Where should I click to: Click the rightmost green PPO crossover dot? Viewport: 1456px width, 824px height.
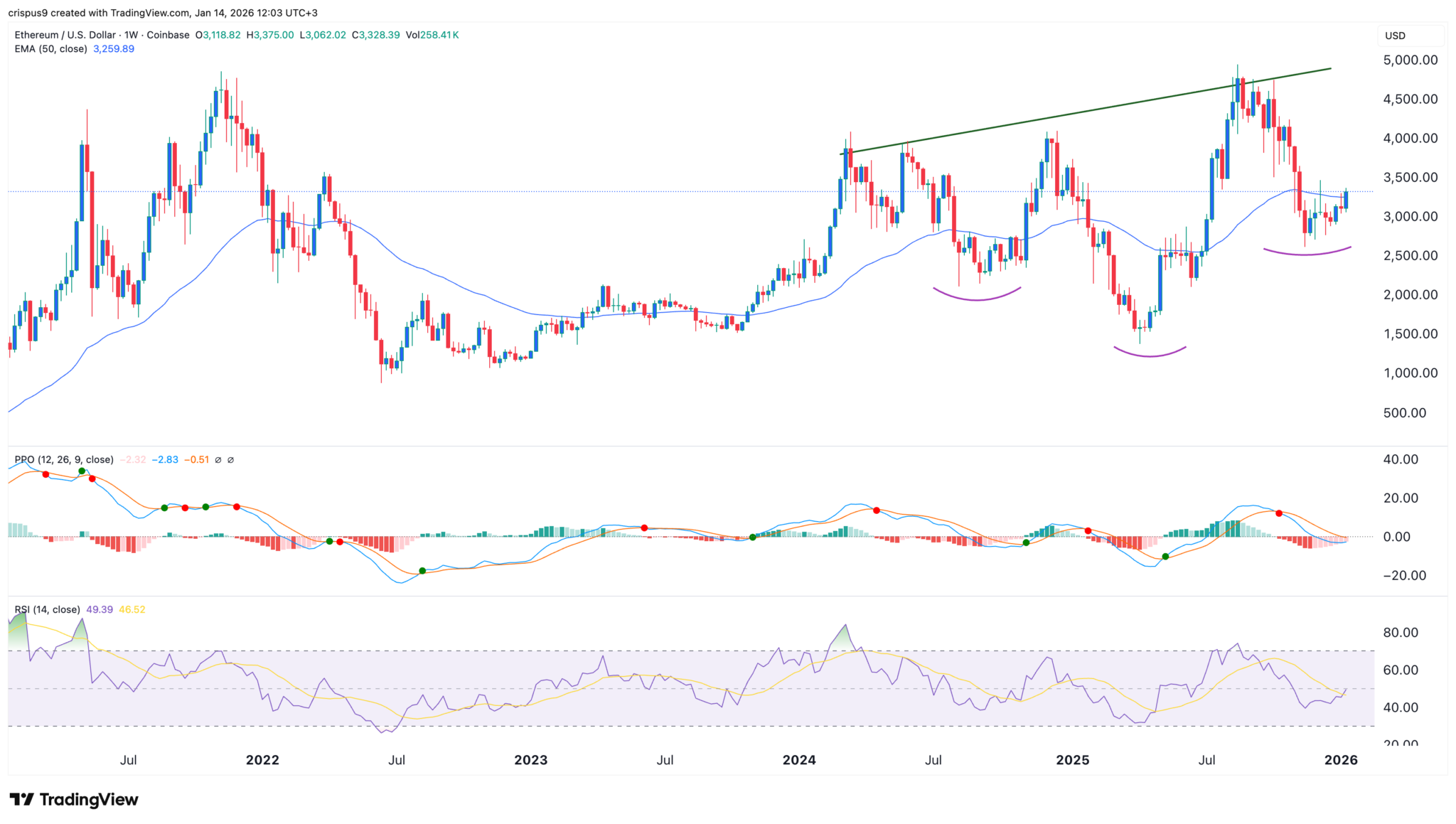(x=1165, y=557)
